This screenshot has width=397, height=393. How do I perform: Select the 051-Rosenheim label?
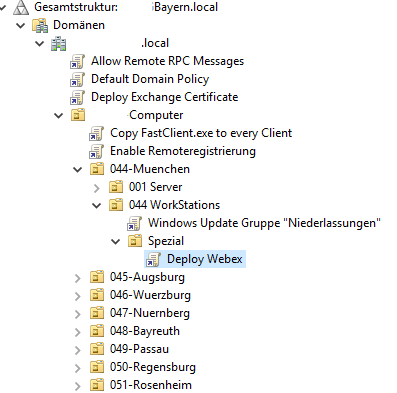[x=151, y=385]
